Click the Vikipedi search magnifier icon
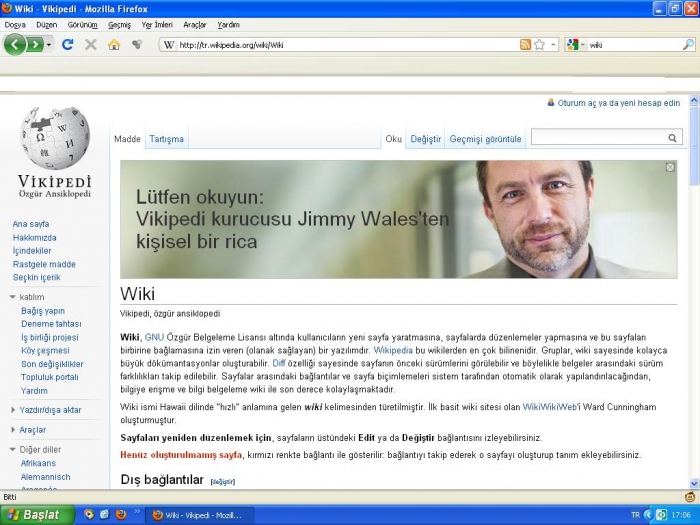Image resolution: width=700 pixels, height=525 pixels. coord(672,138)
